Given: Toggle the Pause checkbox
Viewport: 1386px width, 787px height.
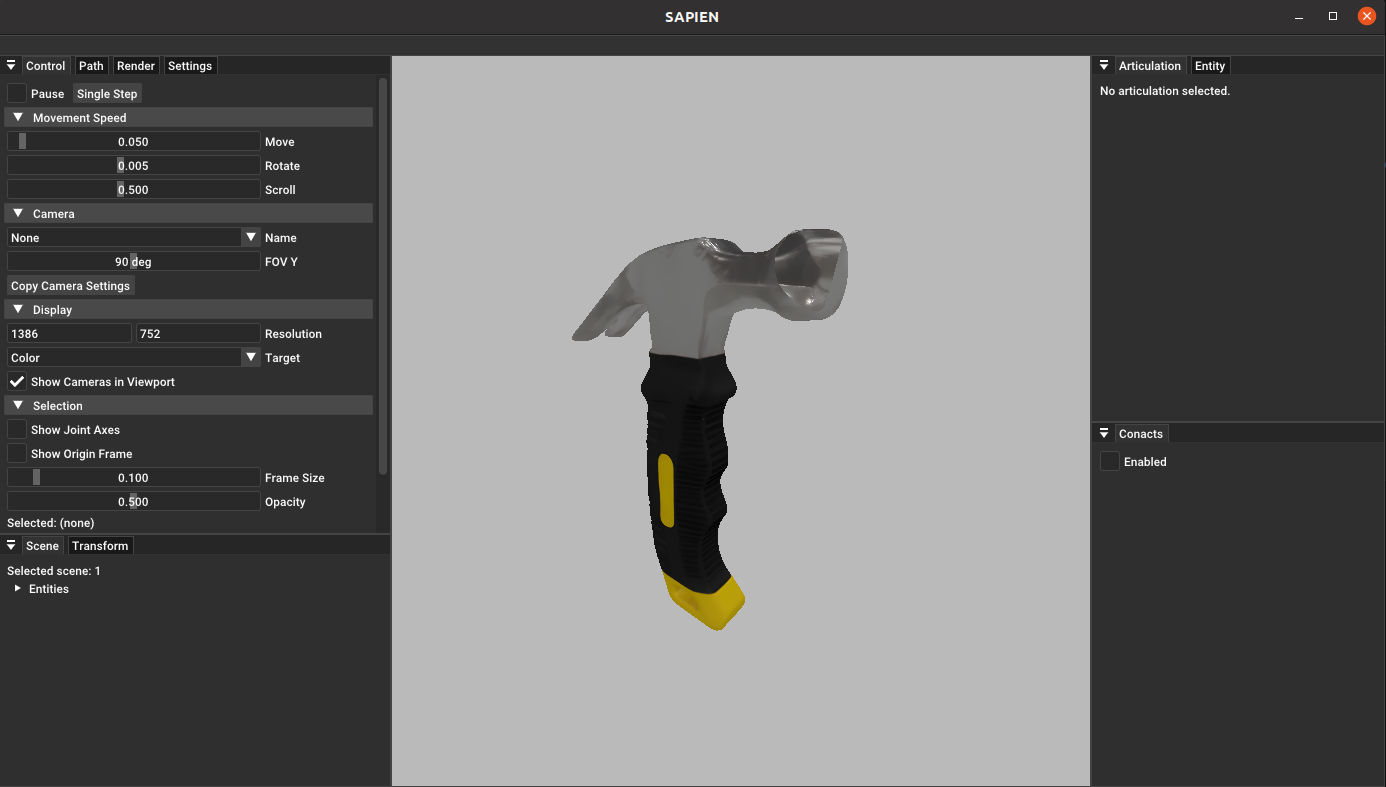Looking at the screenshot, I should [x=17, y=93].
